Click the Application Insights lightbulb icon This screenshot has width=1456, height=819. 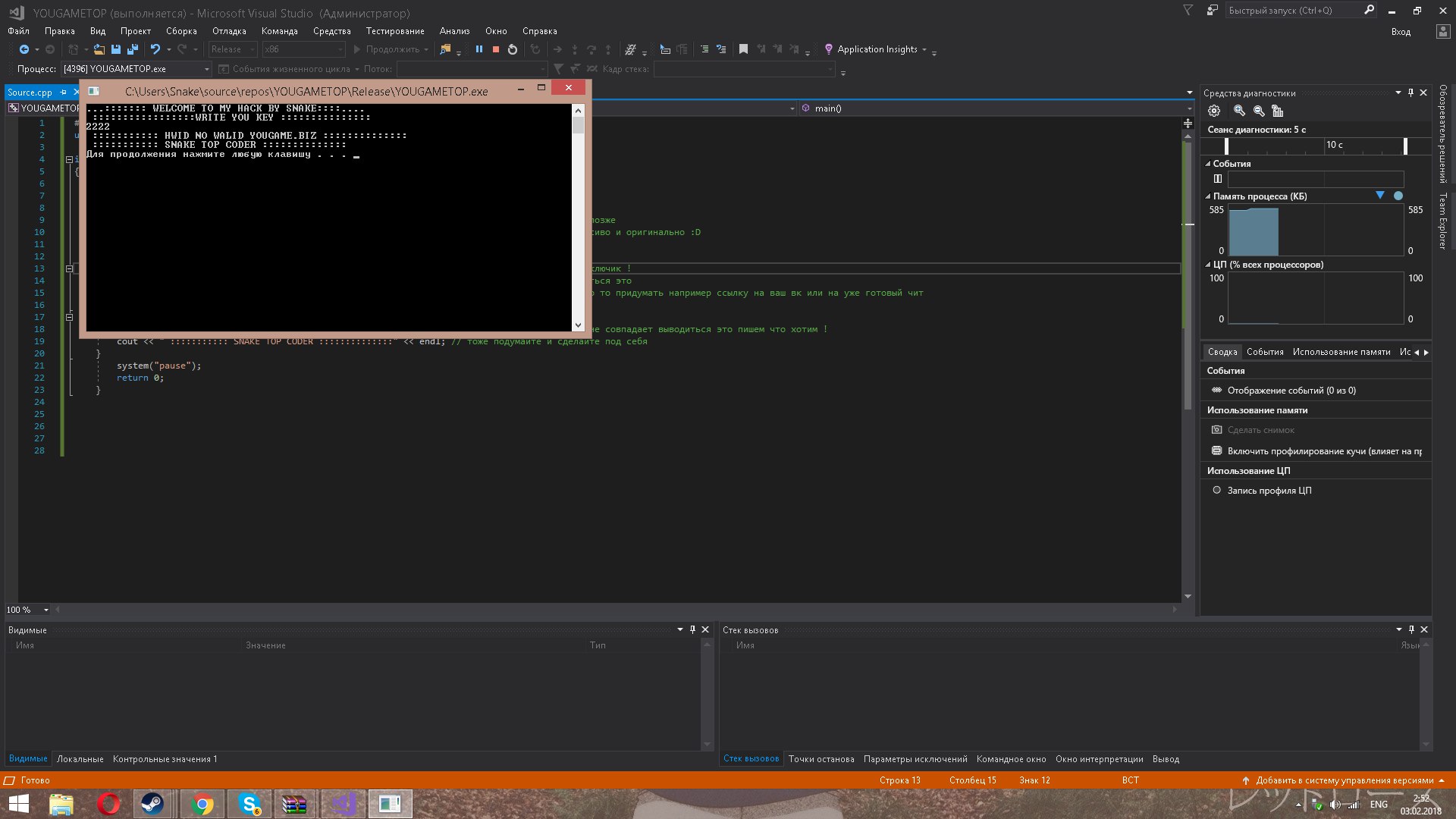(829, 49)
